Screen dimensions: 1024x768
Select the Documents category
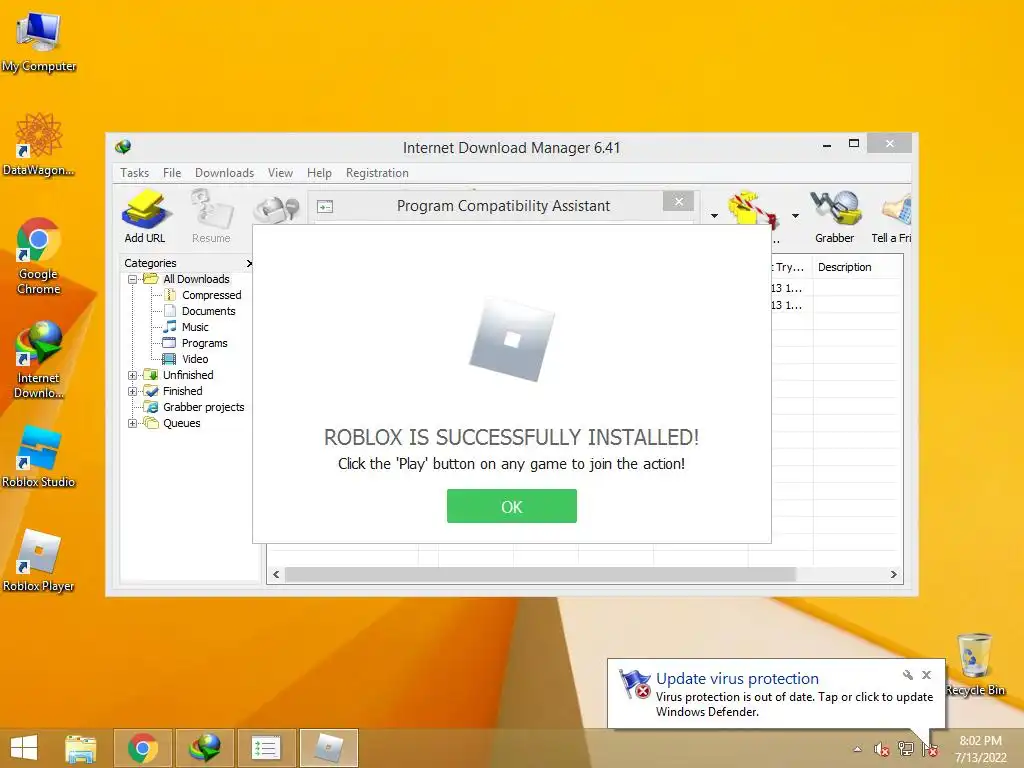point(208,311)
